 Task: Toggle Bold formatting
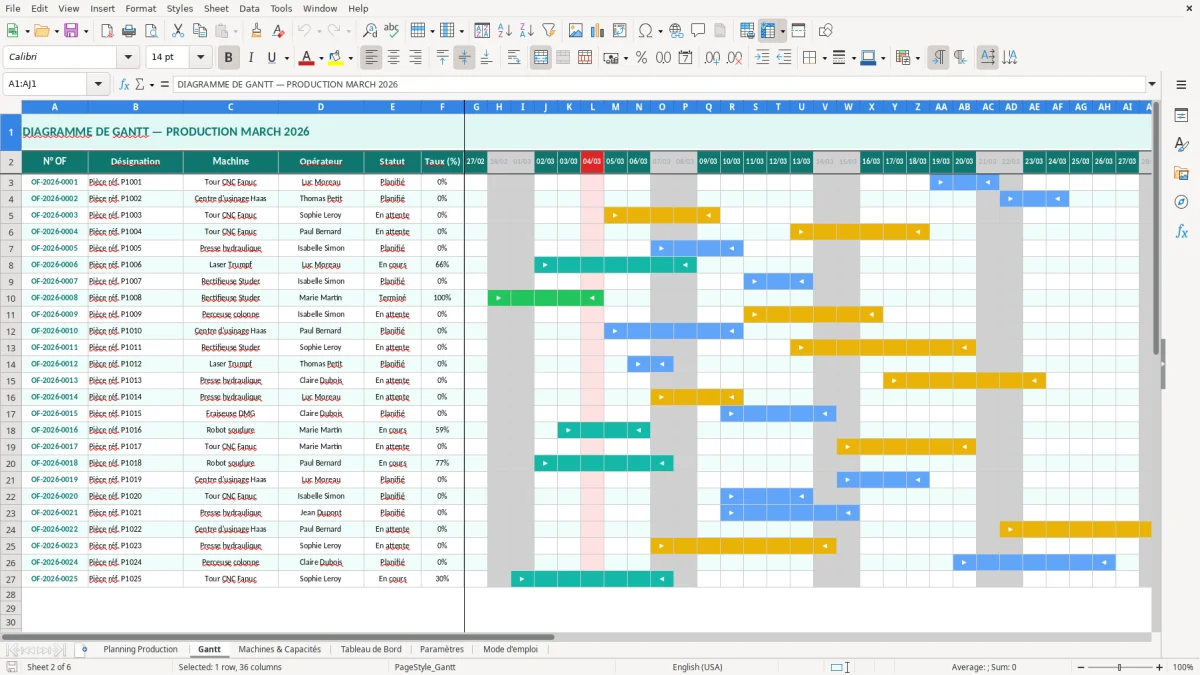(229, 58)
